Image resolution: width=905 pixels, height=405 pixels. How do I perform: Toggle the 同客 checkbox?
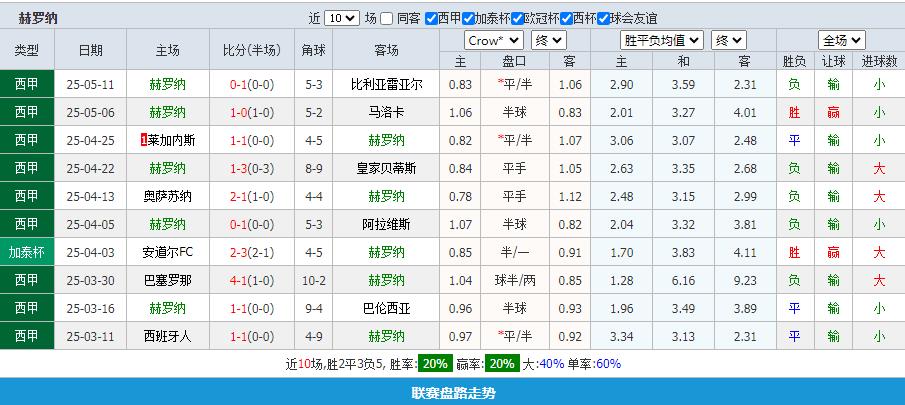(388, 18)
